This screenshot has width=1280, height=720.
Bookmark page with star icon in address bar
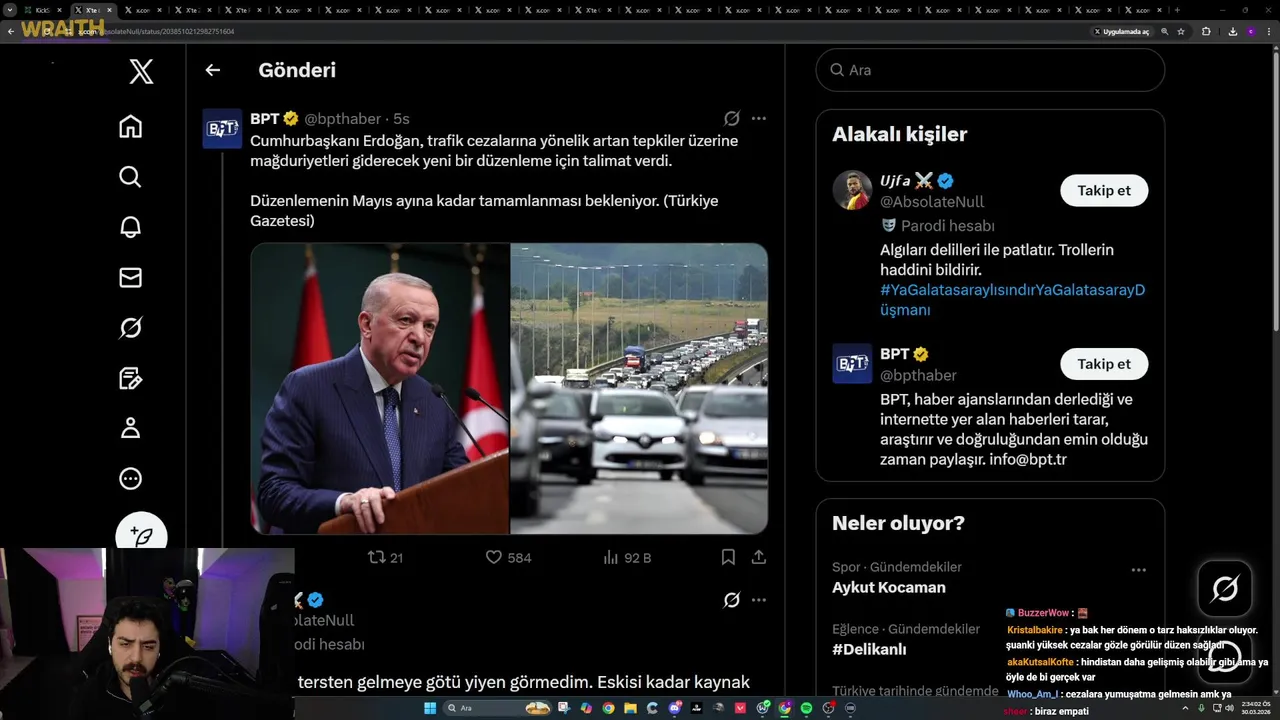(x=1181, y=31)
